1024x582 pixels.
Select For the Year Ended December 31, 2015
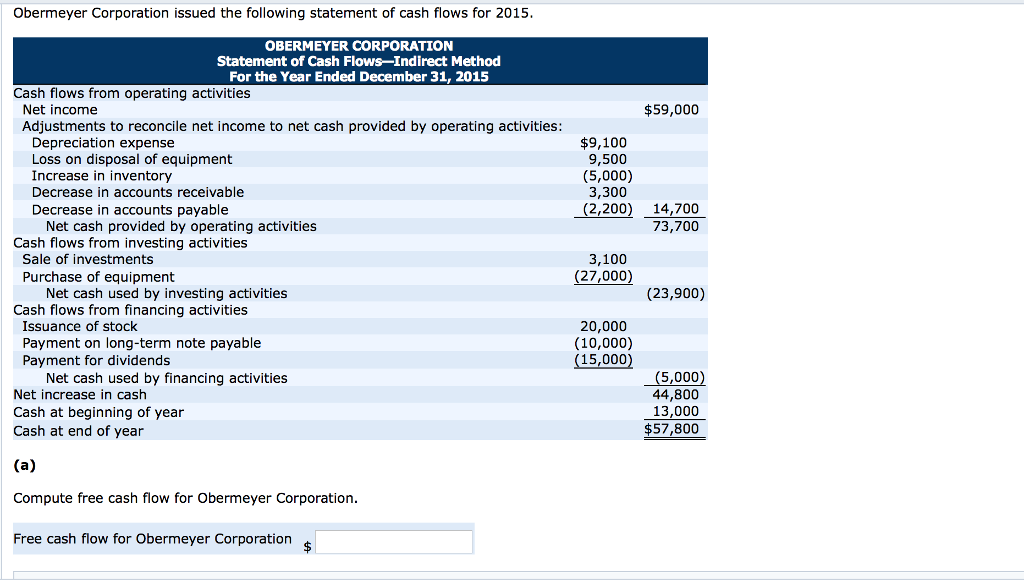[359, 76]
